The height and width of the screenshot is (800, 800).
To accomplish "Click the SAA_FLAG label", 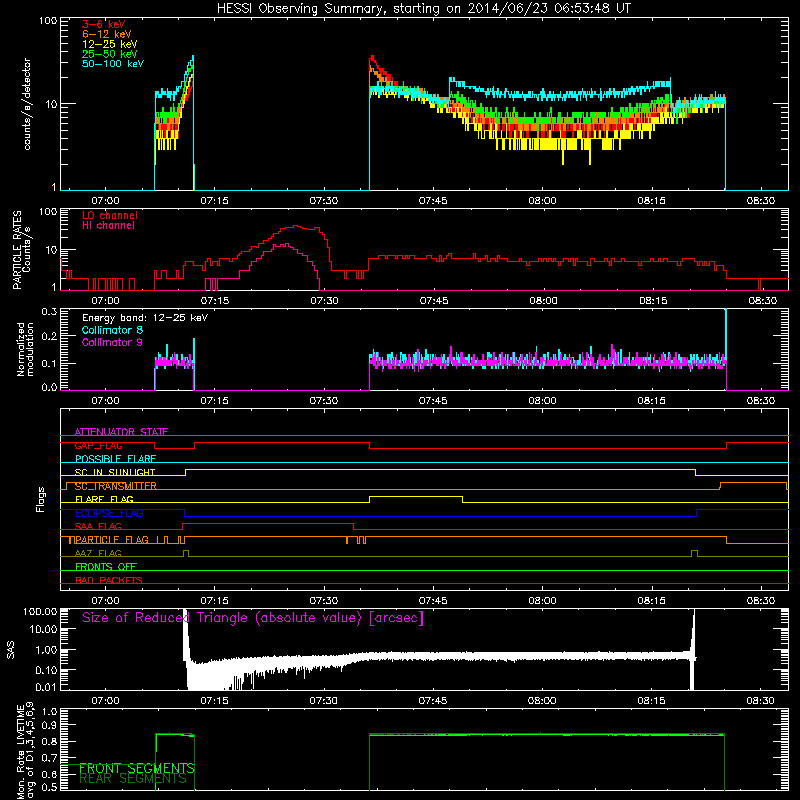I will [x=98, y=526].
